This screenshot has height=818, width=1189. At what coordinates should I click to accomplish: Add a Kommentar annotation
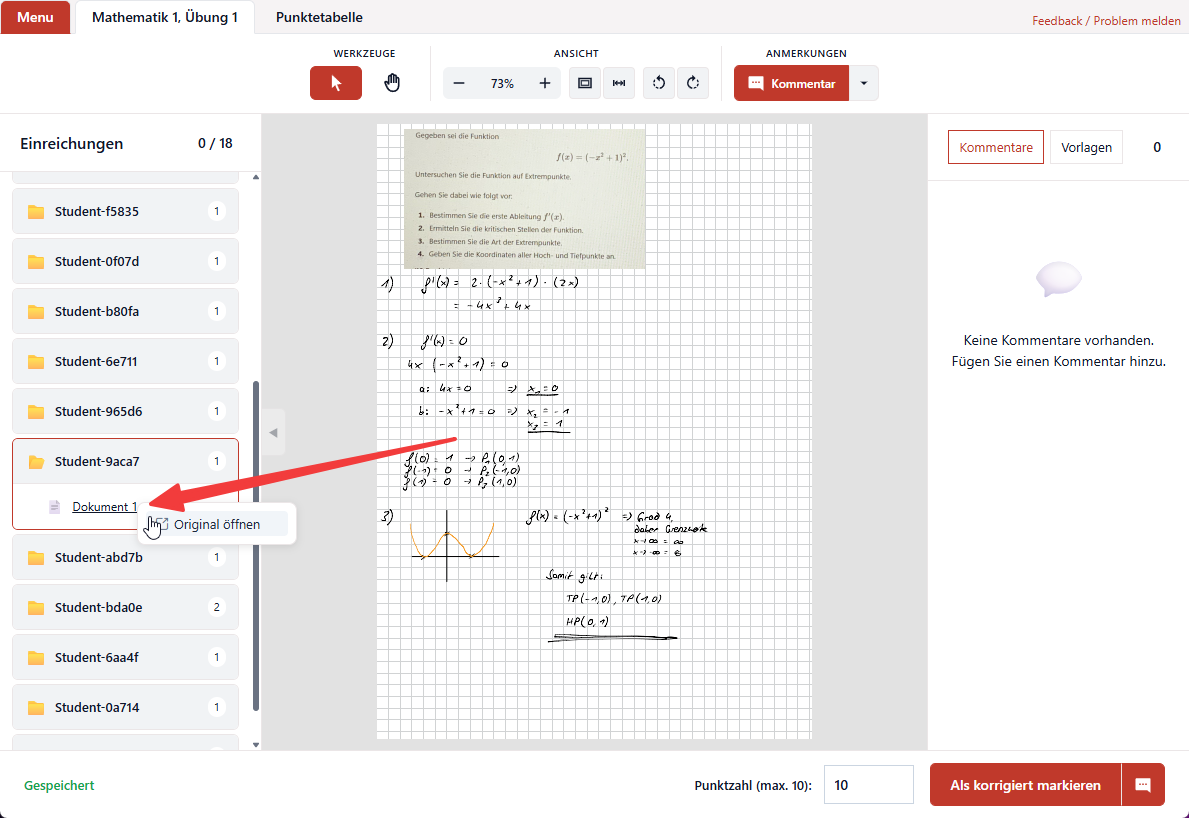[791, 83]
